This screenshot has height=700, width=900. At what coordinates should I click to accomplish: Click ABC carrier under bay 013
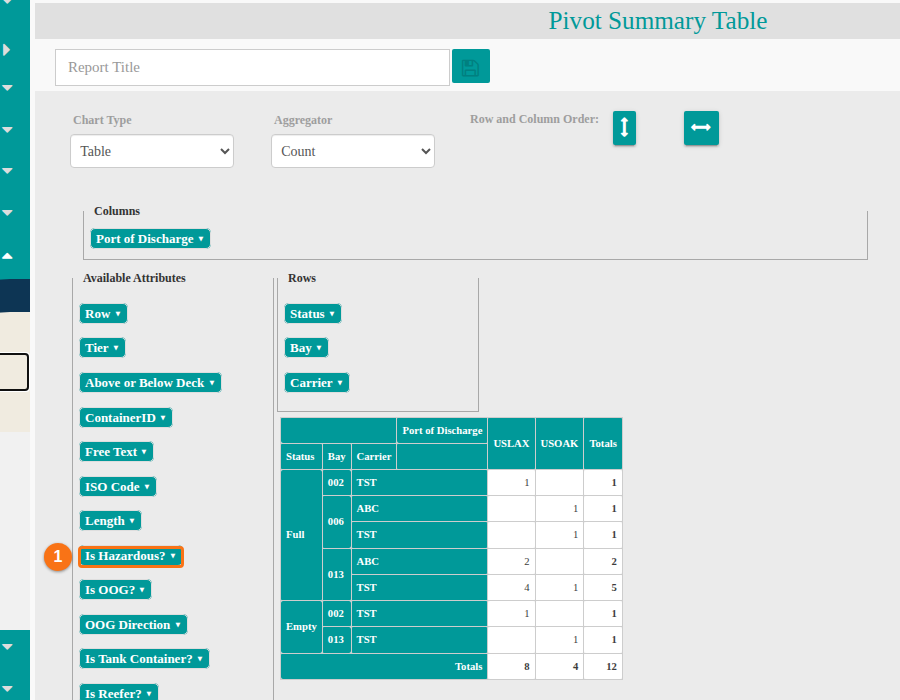click(x=419, y=562)
